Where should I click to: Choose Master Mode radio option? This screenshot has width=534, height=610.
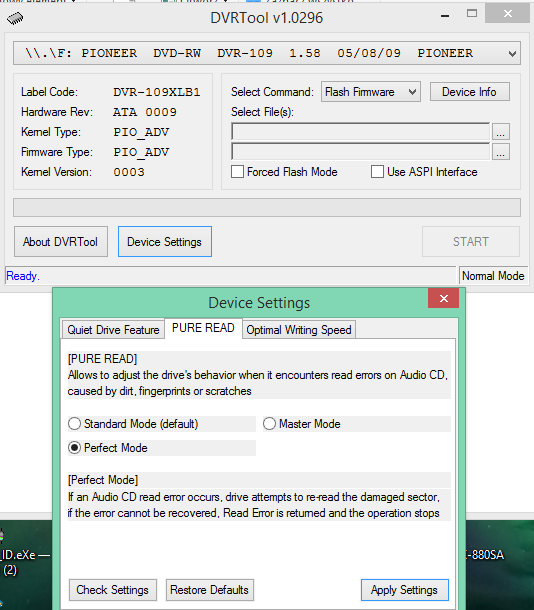click(269, 424)
